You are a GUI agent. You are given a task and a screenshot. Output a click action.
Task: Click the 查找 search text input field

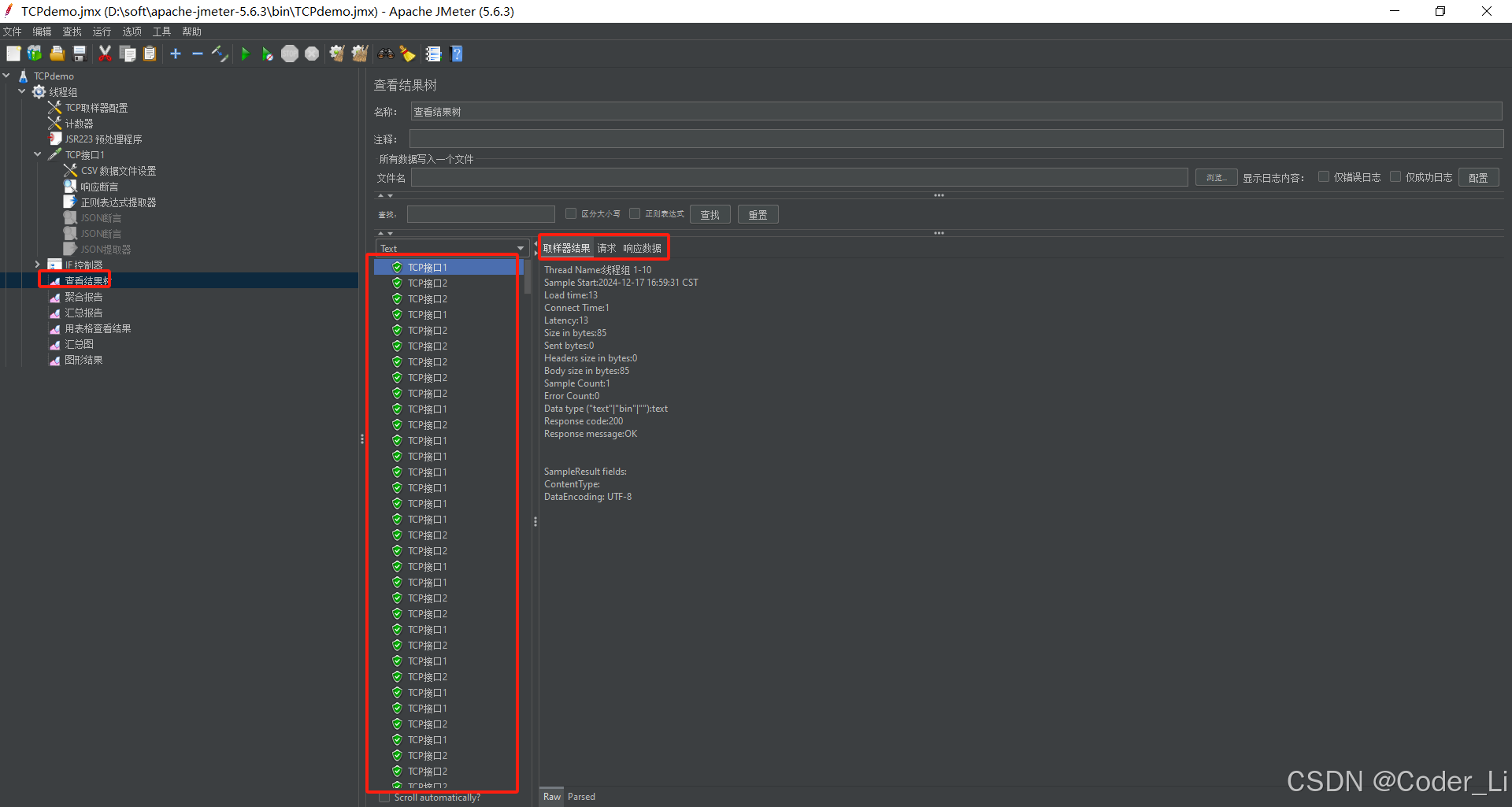480,214
